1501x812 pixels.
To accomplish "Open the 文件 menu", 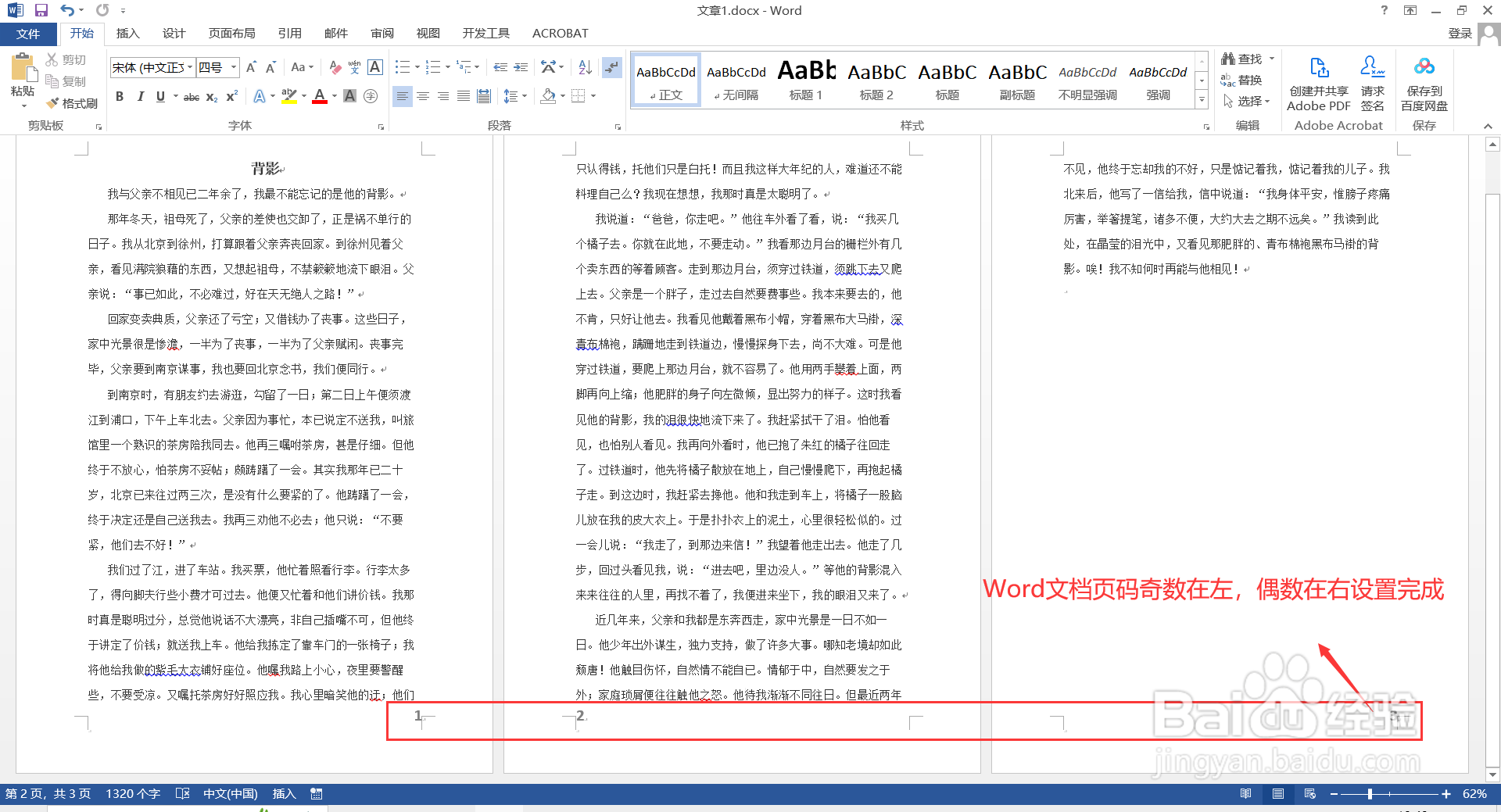I will pyautogui.click(x=28, y=34).
